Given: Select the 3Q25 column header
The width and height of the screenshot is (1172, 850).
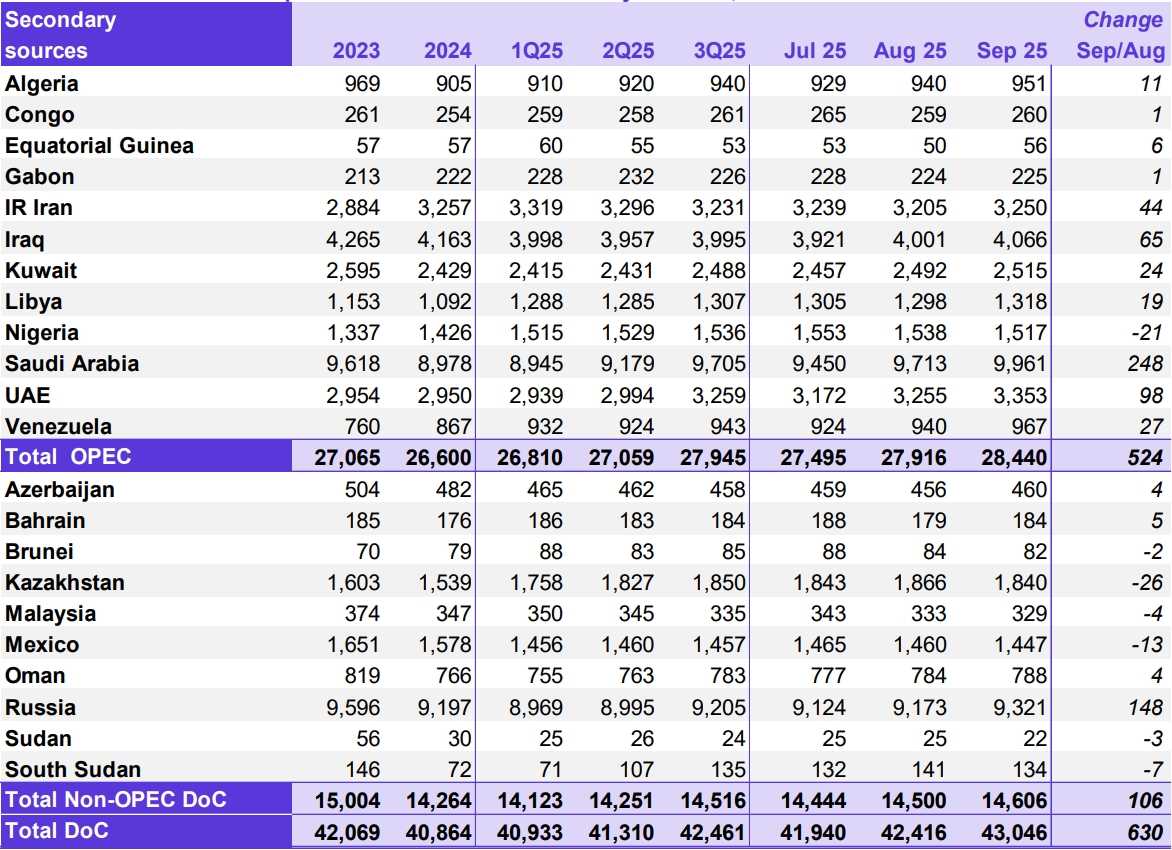Looking at the screenshot, I should [x=719, y=51].
